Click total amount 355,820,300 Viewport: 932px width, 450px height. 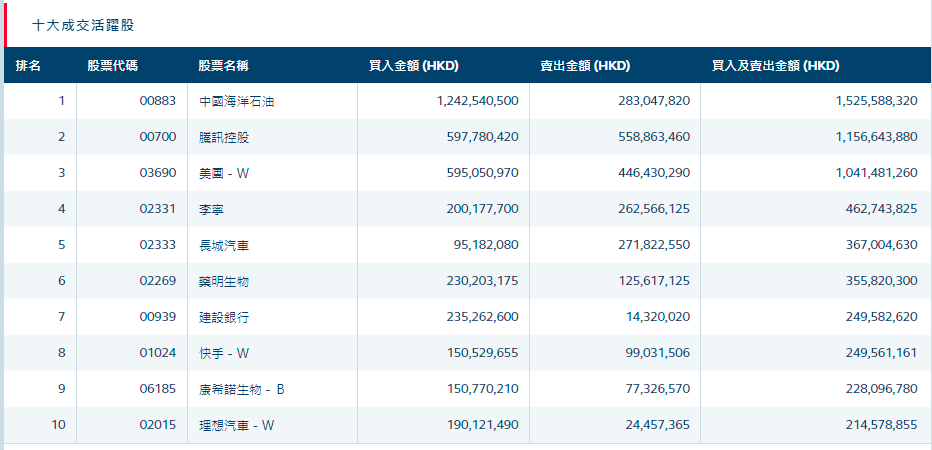(x=882, y=281)
